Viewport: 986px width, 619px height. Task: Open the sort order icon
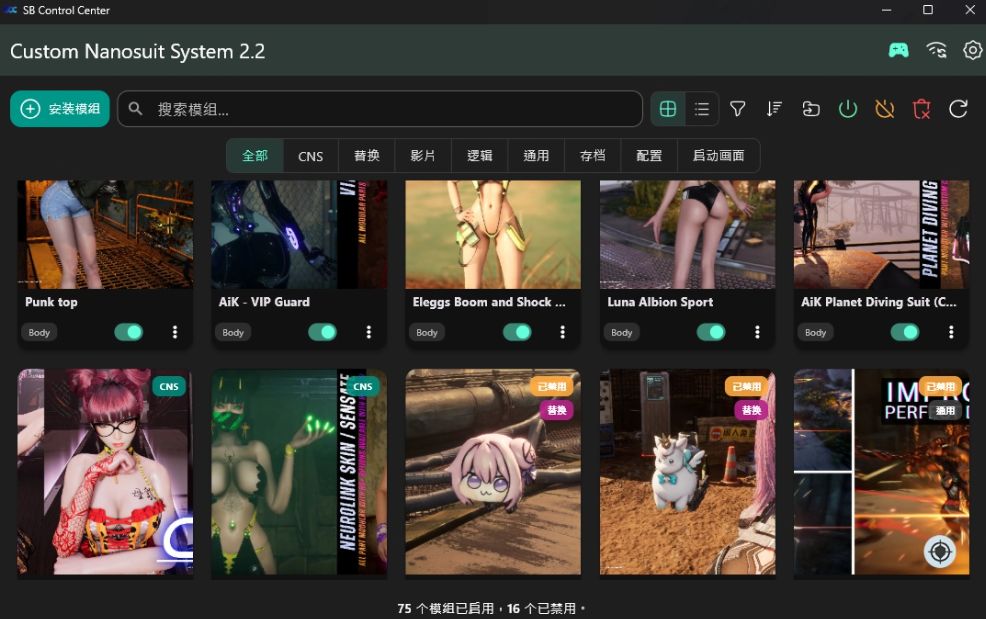pyautogui.click(x=774, y=109)
